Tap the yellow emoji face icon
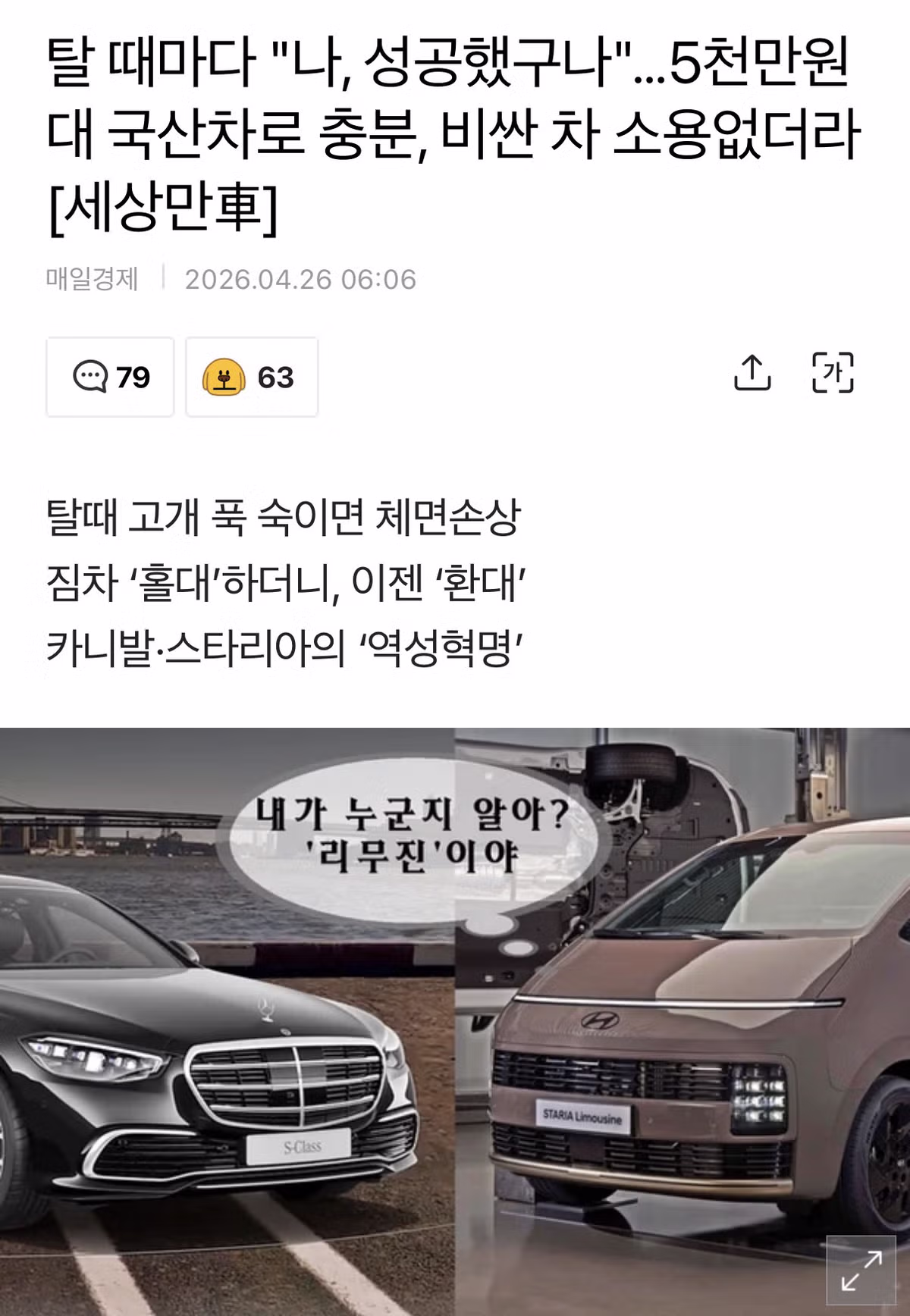 click(224, 377)
